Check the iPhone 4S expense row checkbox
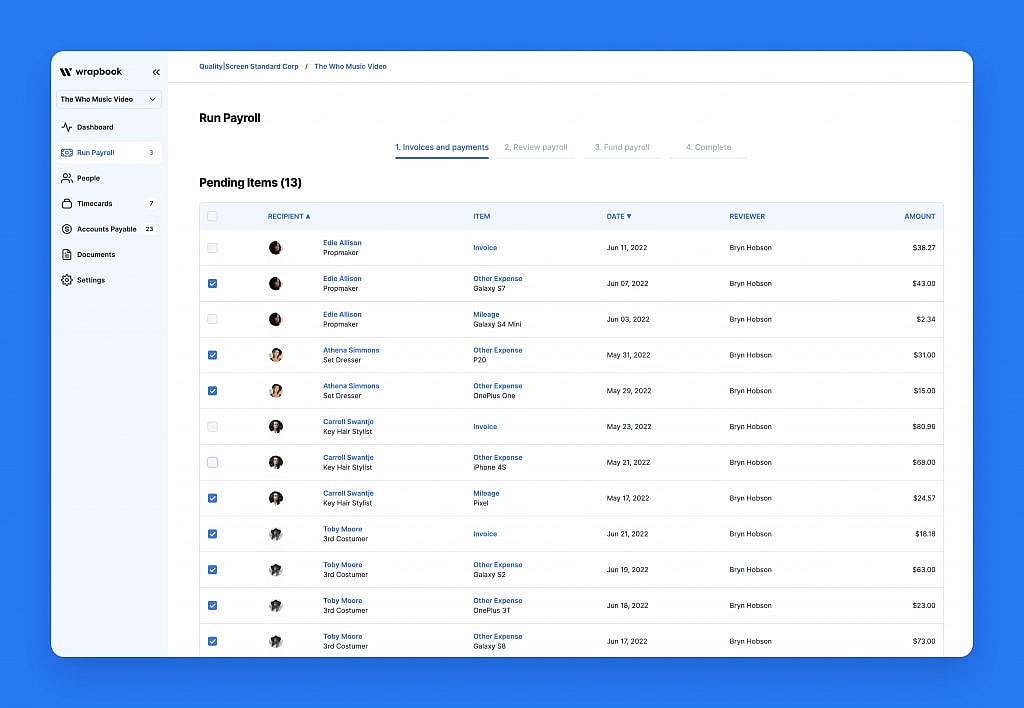The image size is (1024, 708). click(212, 462)
